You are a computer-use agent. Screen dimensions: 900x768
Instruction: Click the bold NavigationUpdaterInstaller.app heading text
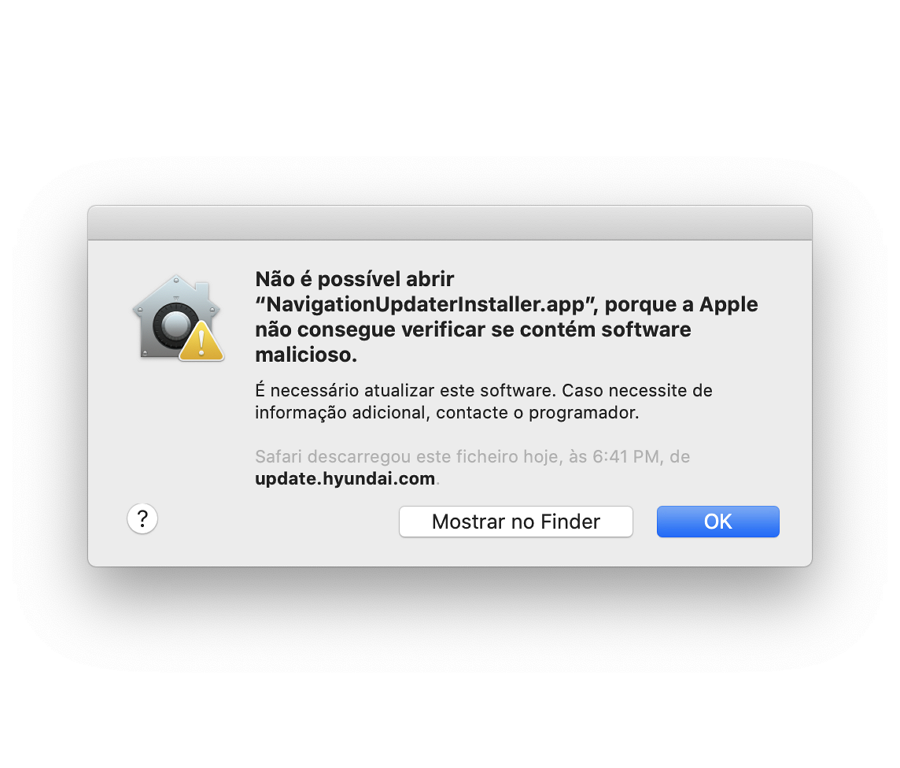pyautogui.click(x=426, y=304)
